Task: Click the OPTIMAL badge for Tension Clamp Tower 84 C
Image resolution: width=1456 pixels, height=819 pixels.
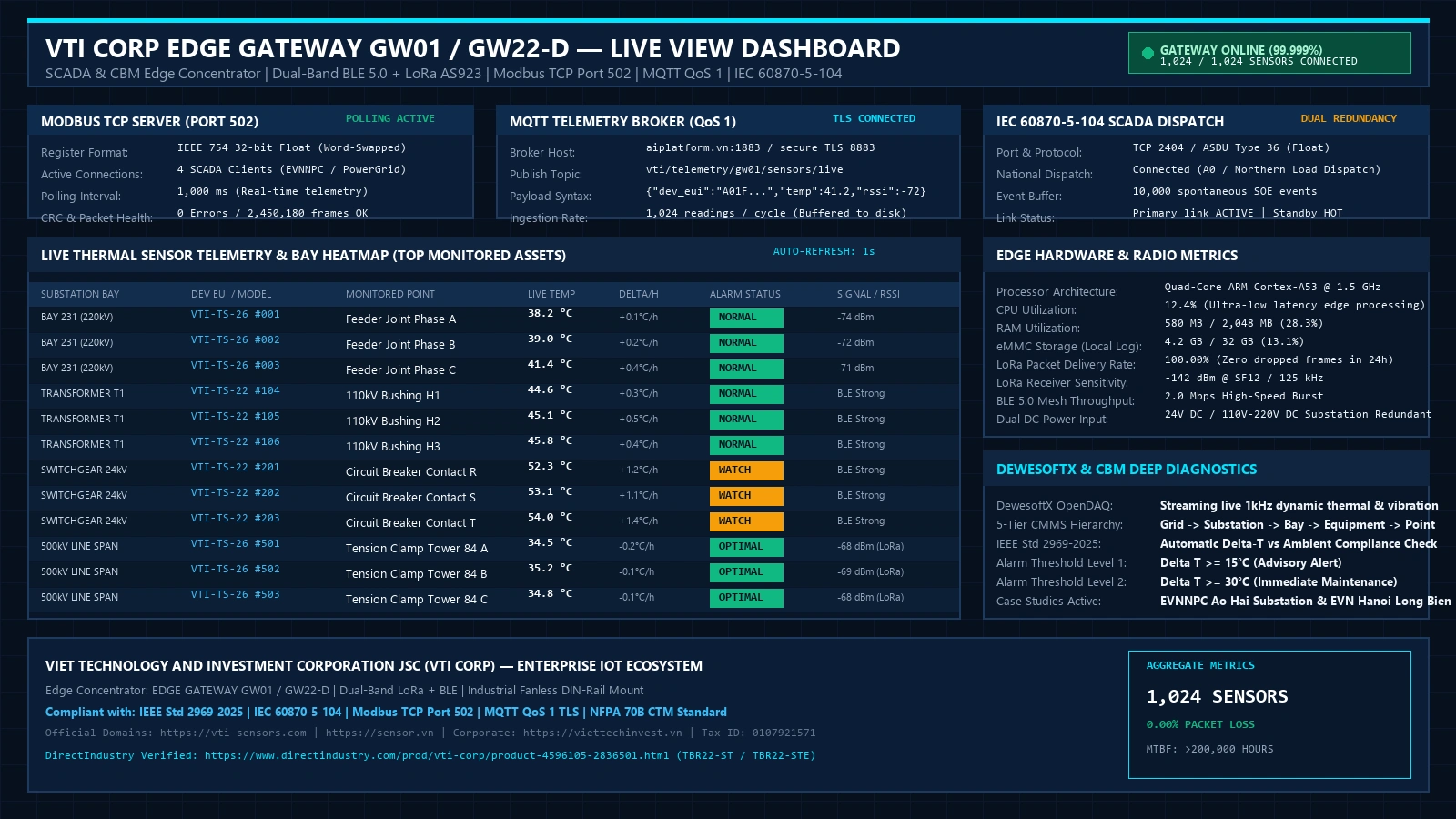Action: click(746, 598)
